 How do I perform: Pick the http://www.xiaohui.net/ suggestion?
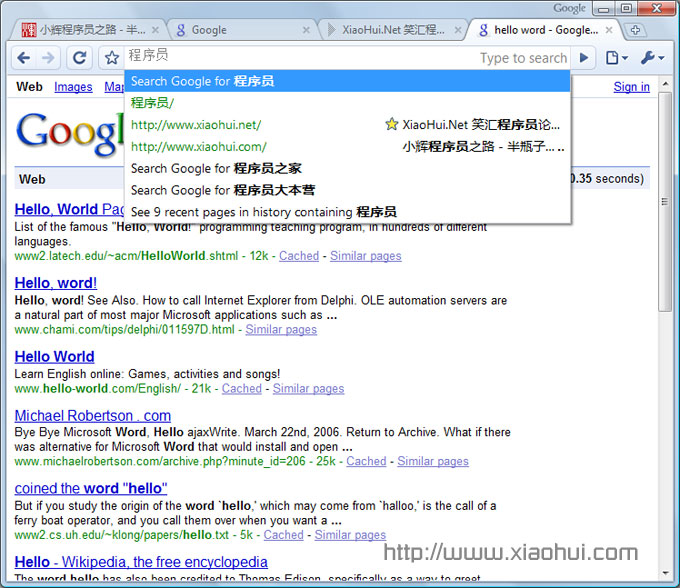347,125
